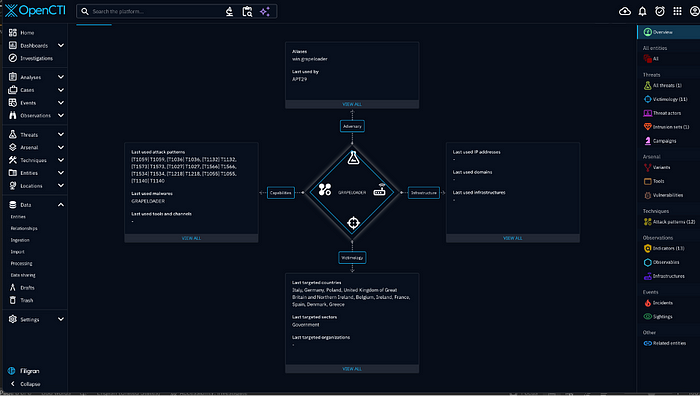
Task: Click the Adversary label box
Action: 352,126
